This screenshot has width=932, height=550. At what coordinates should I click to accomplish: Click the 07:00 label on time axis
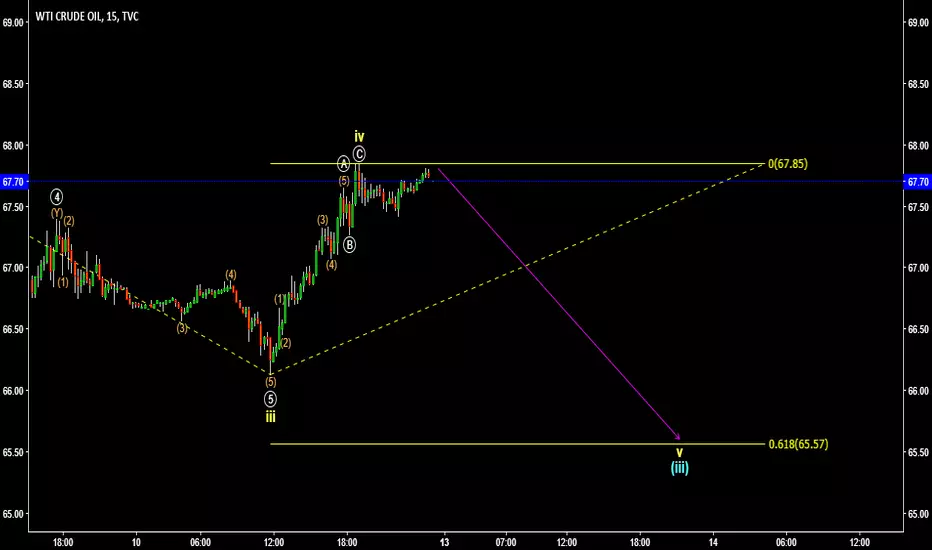pyautogui.click(x=506, y=542)
